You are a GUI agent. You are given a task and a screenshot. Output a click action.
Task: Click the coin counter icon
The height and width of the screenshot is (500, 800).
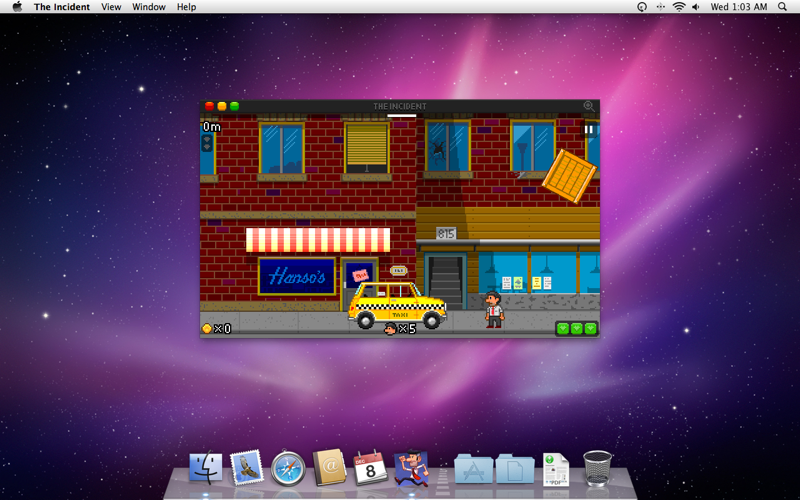(207, 328)
